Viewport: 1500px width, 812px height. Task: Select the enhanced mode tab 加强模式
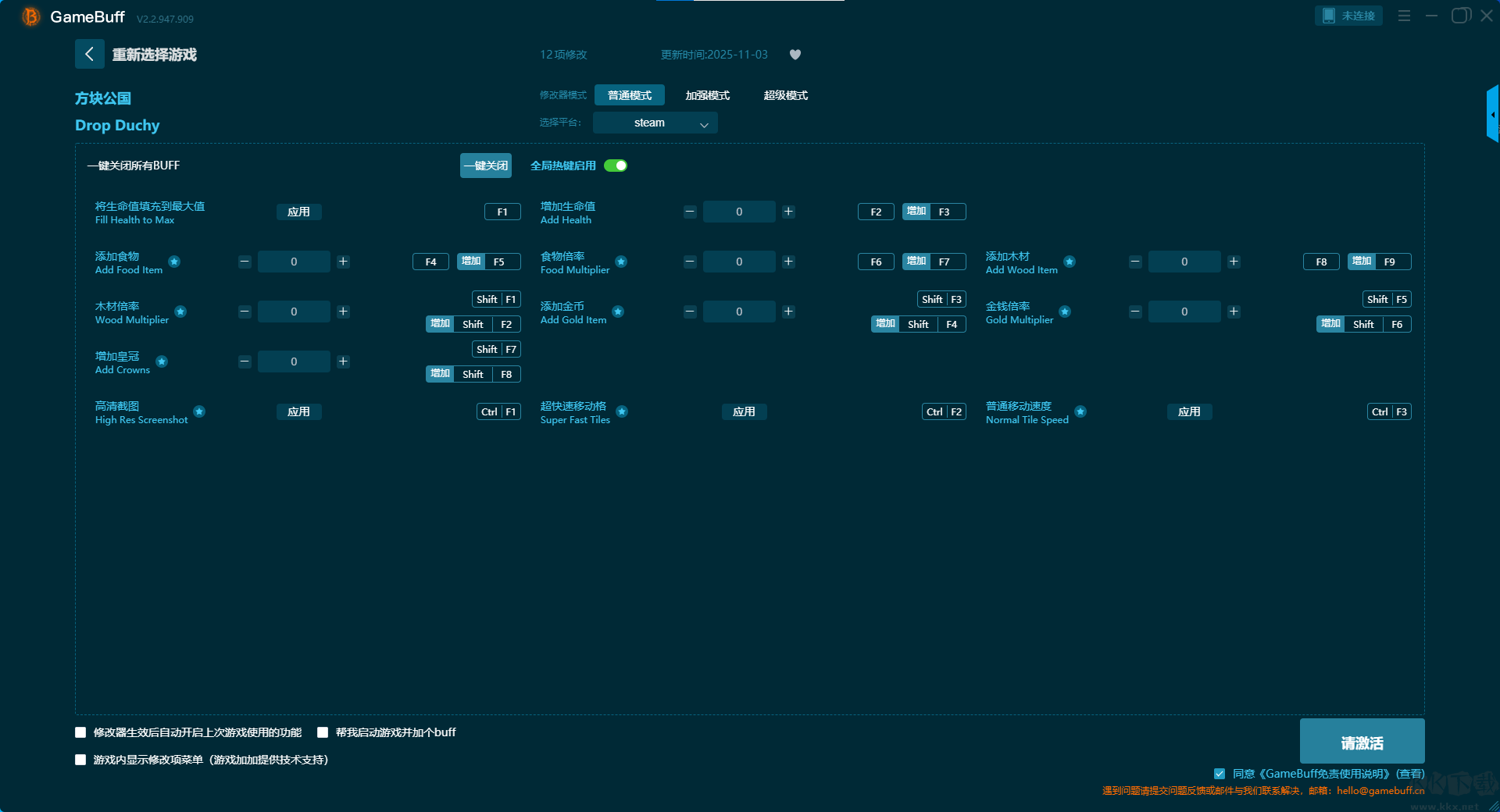pos(708,95)
